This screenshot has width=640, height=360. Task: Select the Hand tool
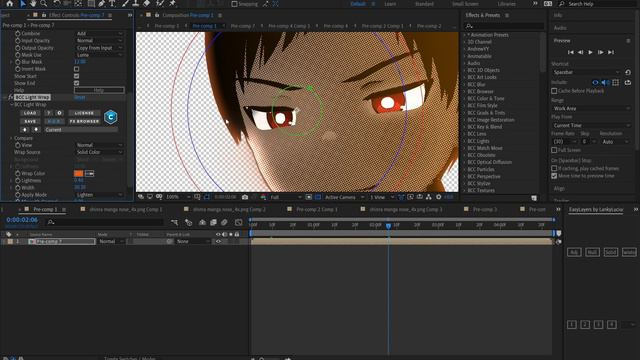coord(33,4)
